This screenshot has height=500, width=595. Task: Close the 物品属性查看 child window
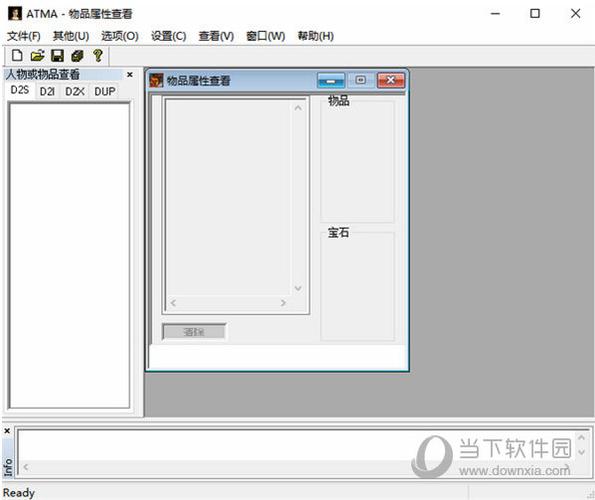pos(391,80)
